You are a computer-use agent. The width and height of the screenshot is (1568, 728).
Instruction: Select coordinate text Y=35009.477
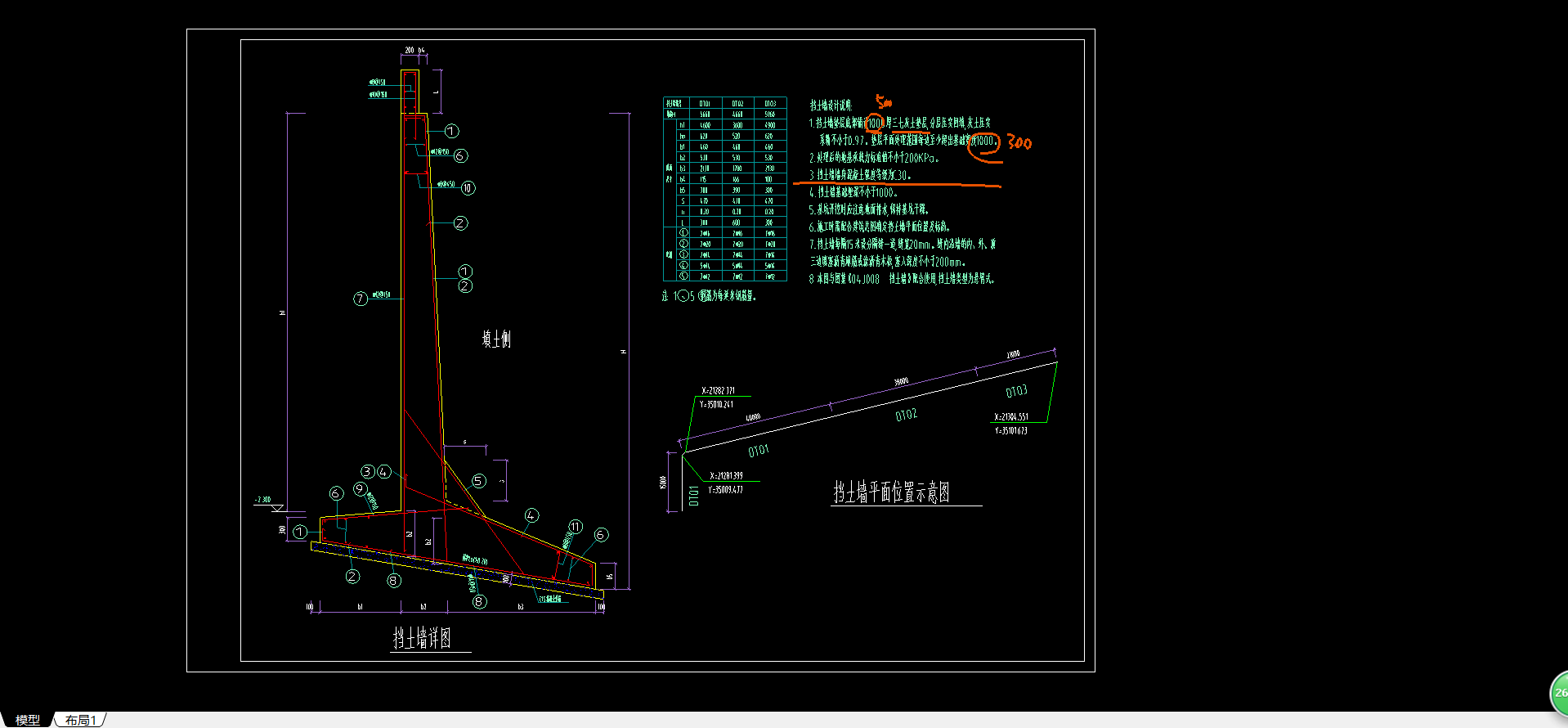pyautogui.click(x=725, y=490)
